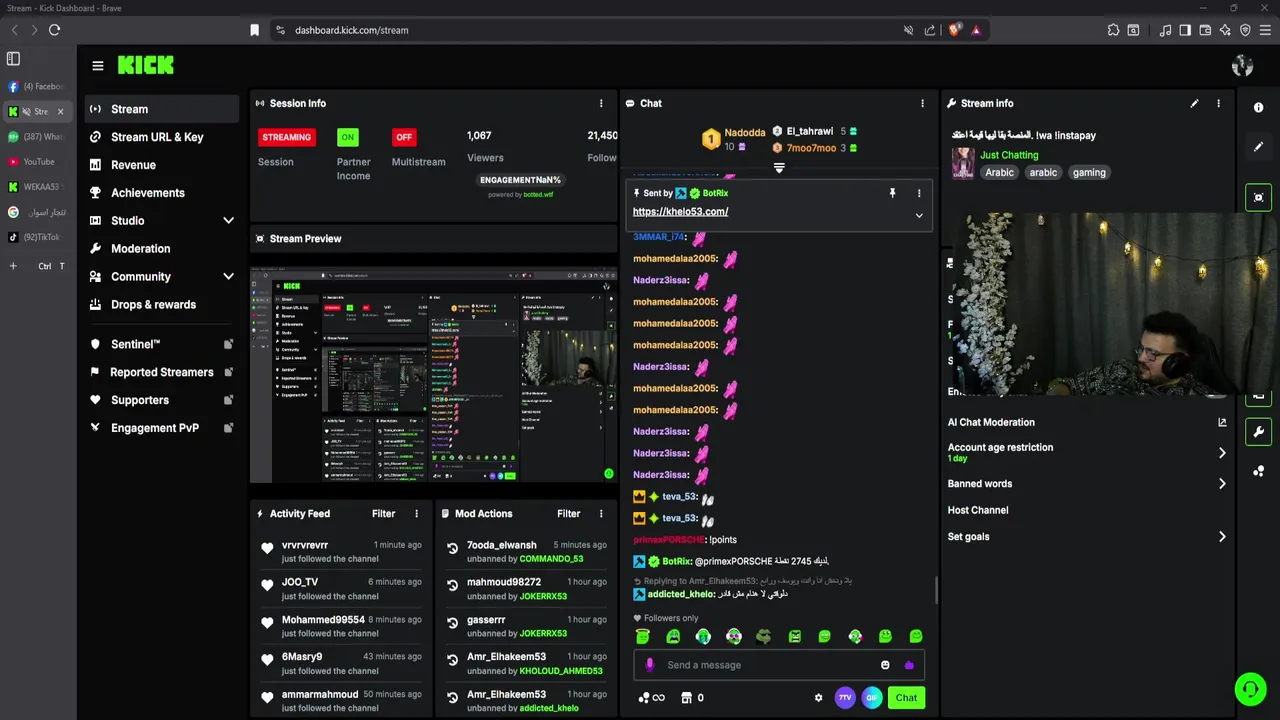Open pinned message three-dot options
1280x720 pixels.
click(x=919, y=193)
